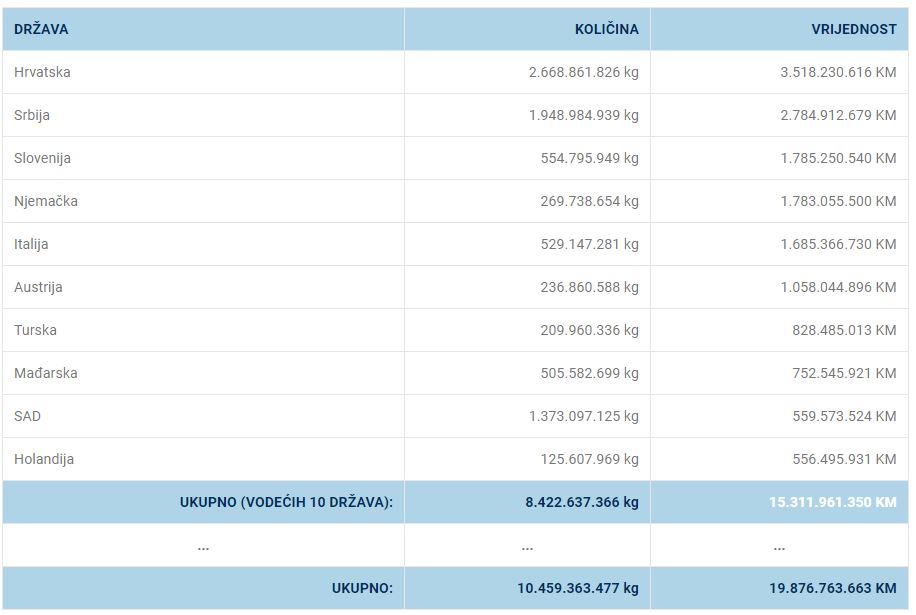The height and width of the screenshot is (615, 916).
Task: Click the SAD country cell
Action: tap(28, 416)
